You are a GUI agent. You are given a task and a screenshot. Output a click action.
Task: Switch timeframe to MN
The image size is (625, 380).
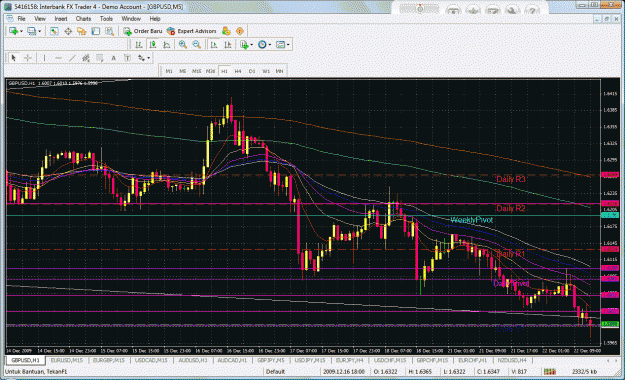[279, 71]
